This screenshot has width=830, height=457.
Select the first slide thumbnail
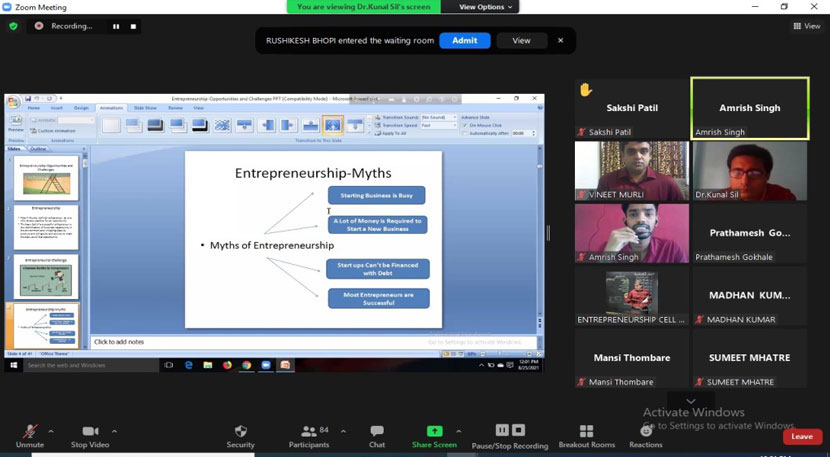pos(46,177)
